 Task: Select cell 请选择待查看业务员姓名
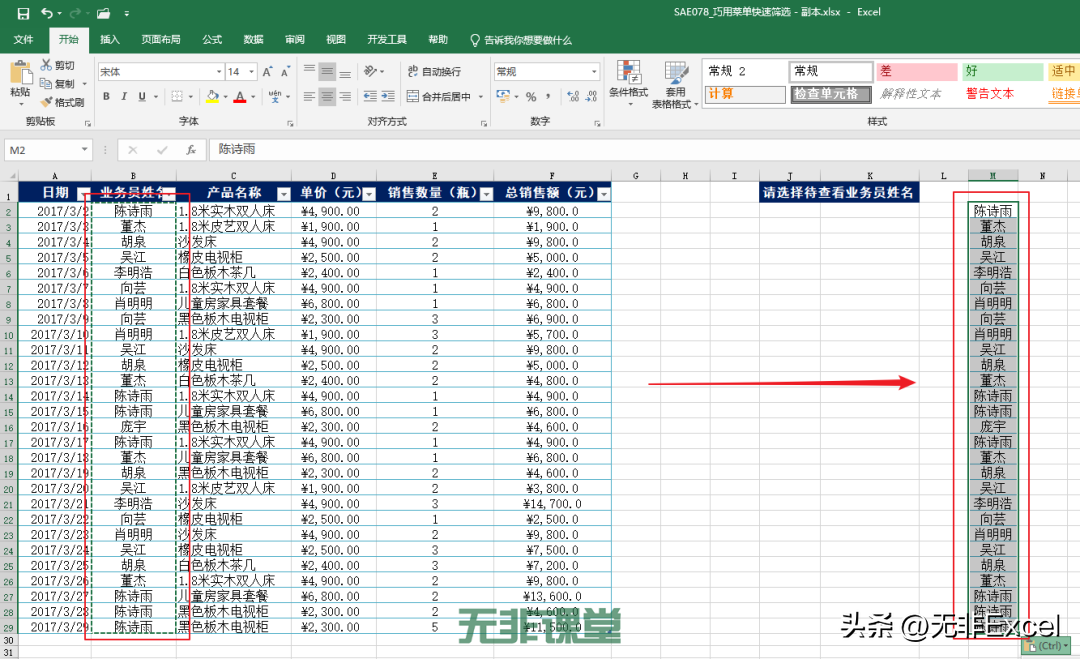tap(839, 193)
